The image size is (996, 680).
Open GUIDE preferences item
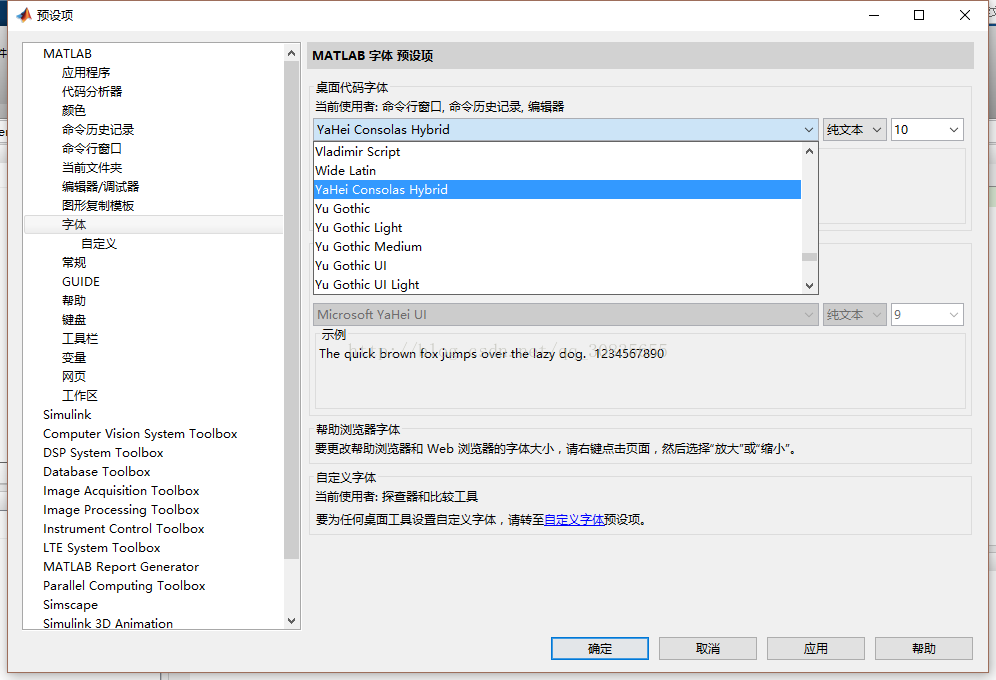click(x=81, y=281)
